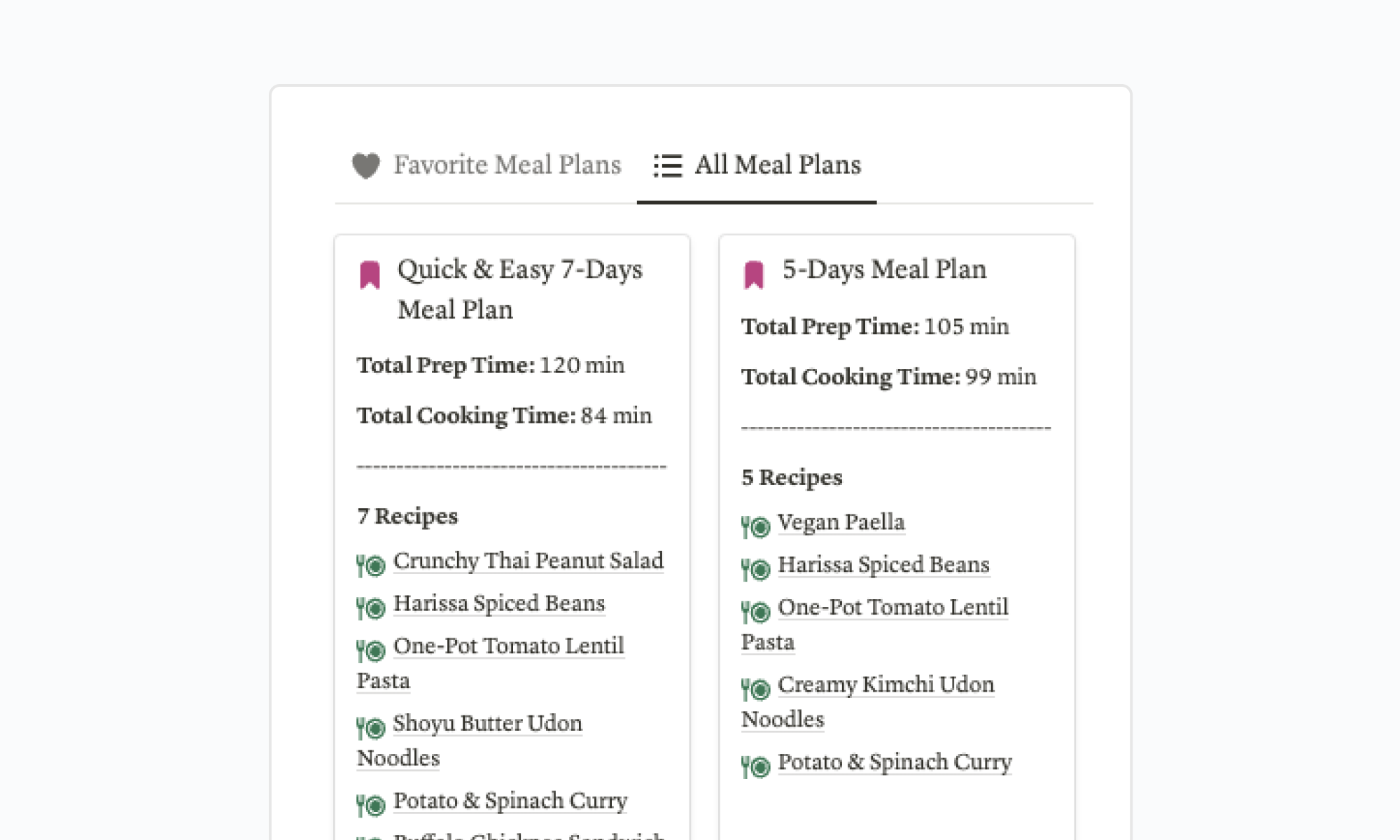Open the Quick & Easy 7-Days Meal Plan title
1400x840 pixels.
point(519,270)
